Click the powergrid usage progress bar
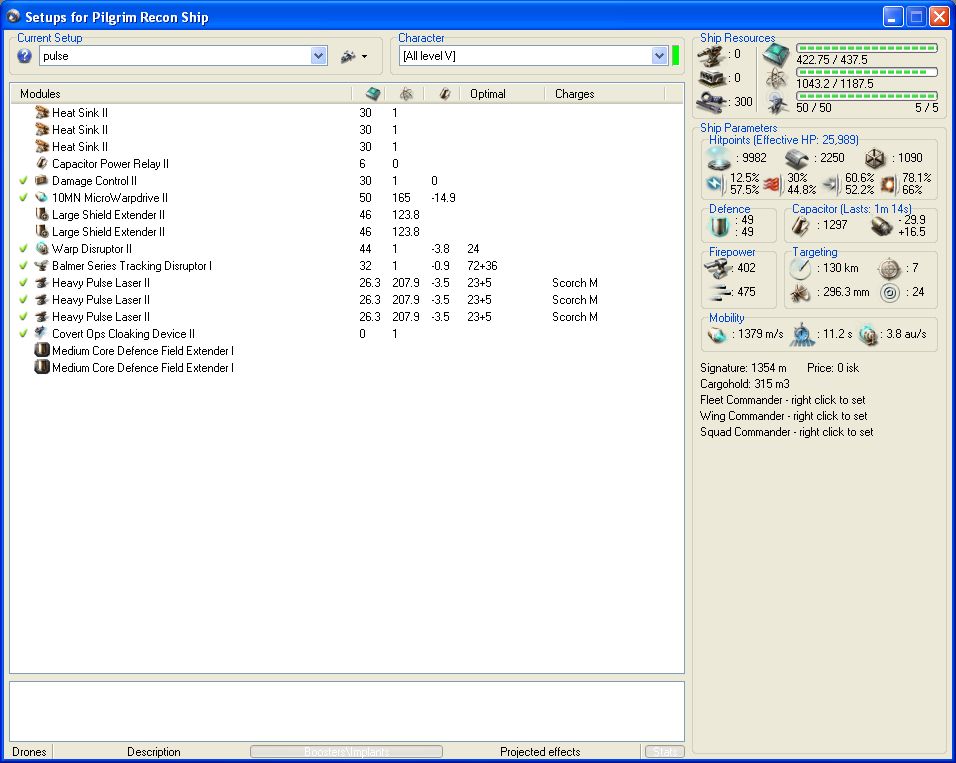Screen dimensions: 956x763 (866, 72)
